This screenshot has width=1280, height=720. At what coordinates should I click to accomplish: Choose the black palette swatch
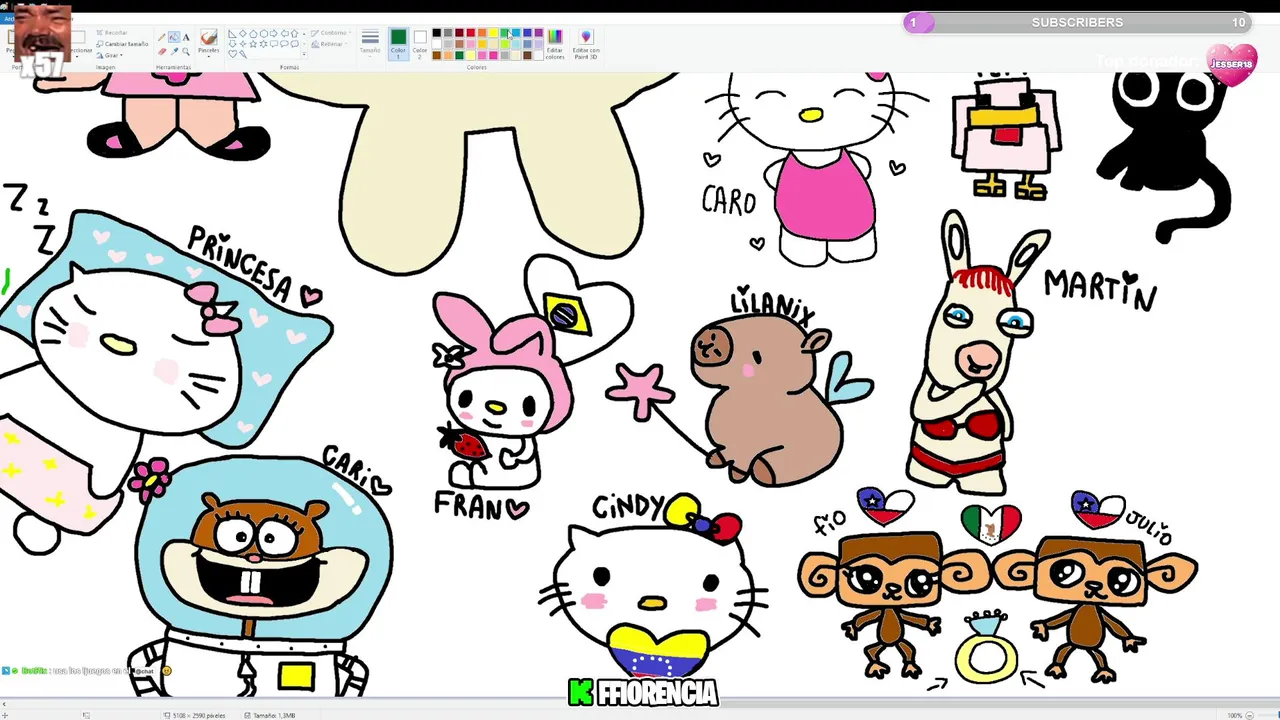437,32
